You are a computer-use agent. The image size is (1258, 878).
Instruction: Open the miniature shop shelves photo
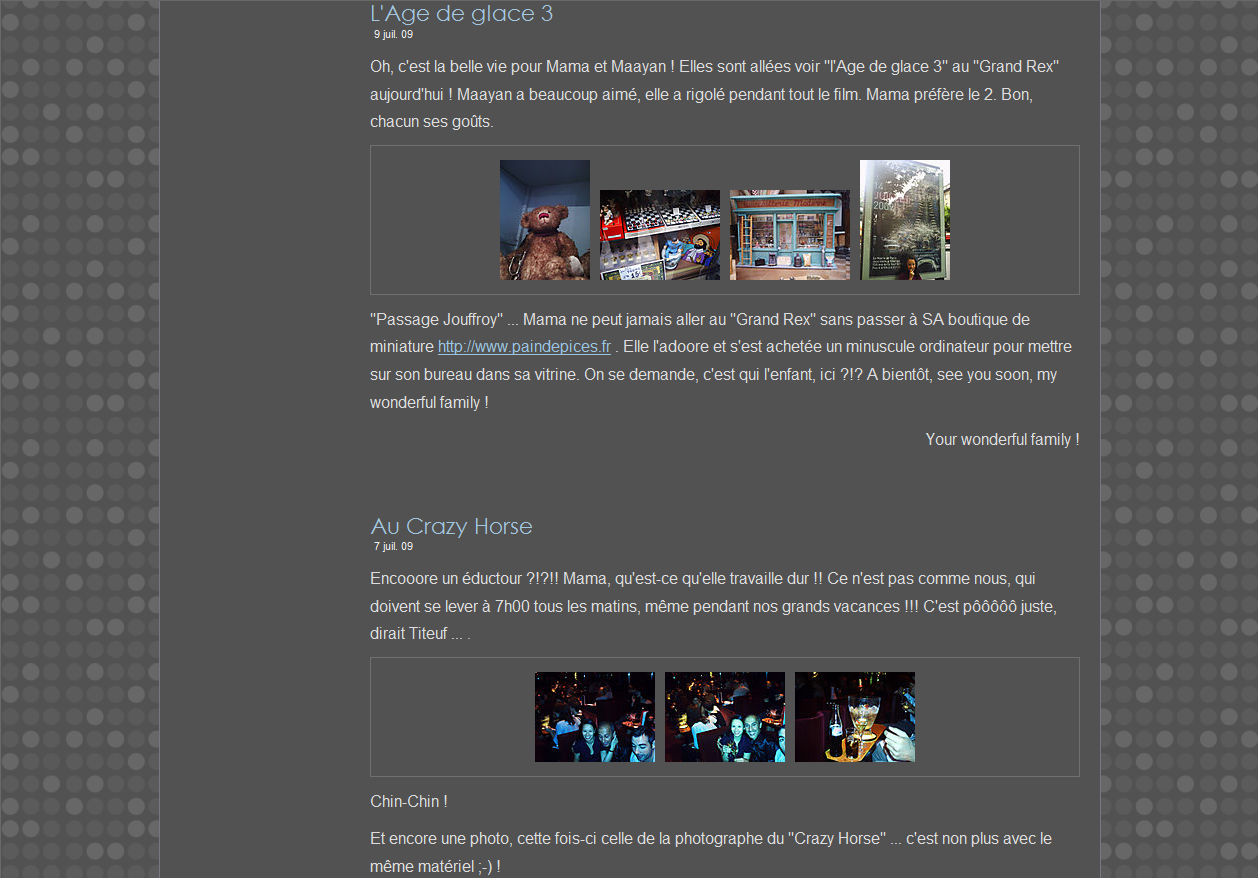coord(659,235)
